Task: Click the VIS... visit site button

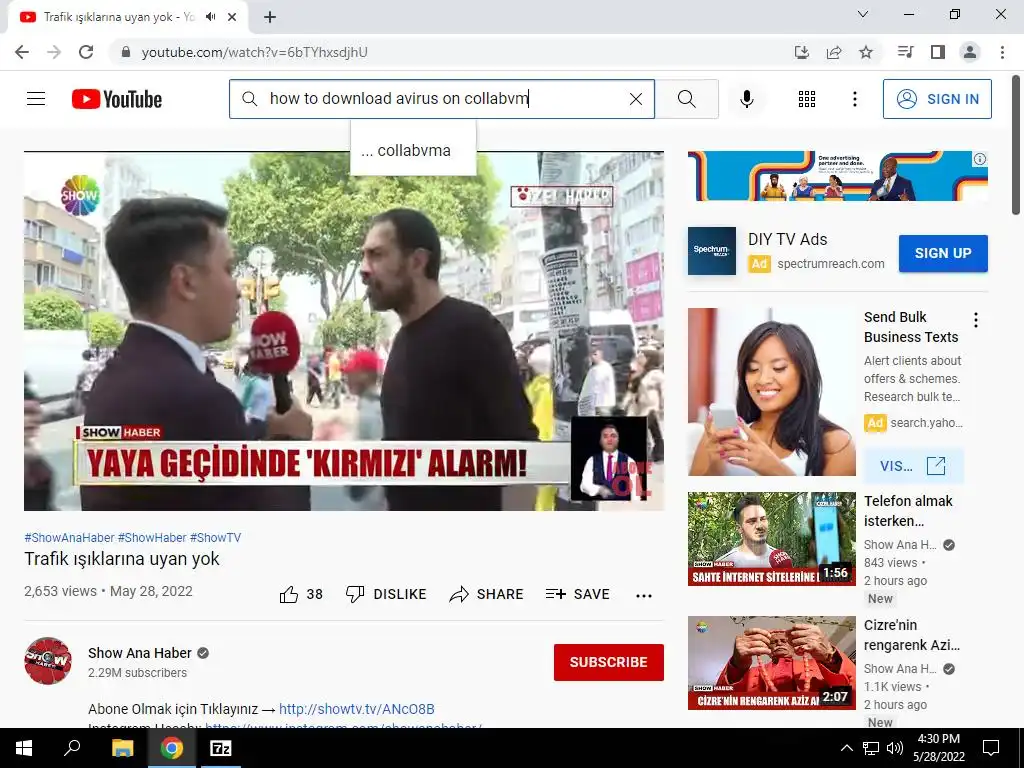Action: point(913,466)
